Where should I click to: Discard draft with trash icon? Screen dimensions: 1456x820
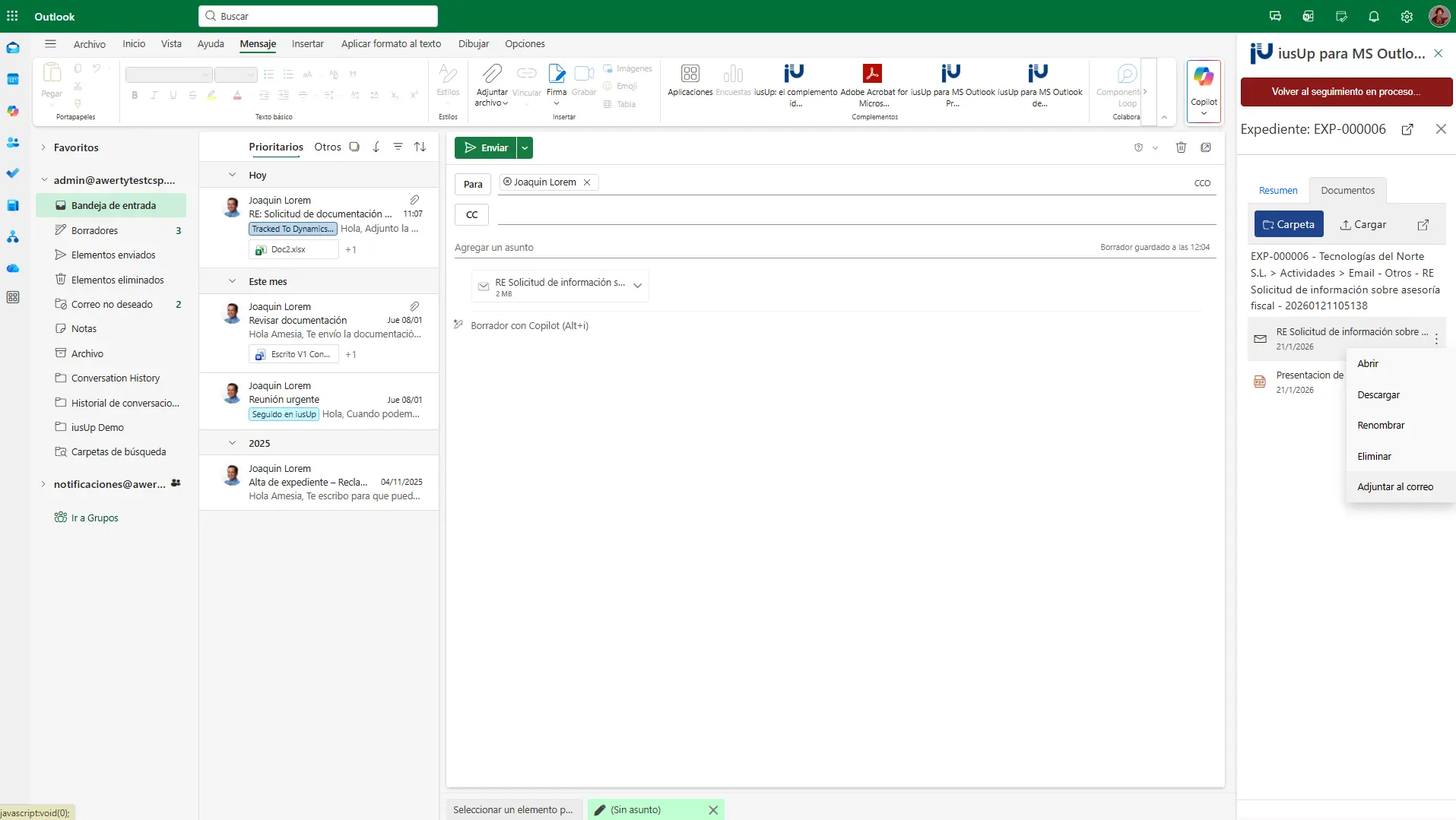coord(1181,147)
